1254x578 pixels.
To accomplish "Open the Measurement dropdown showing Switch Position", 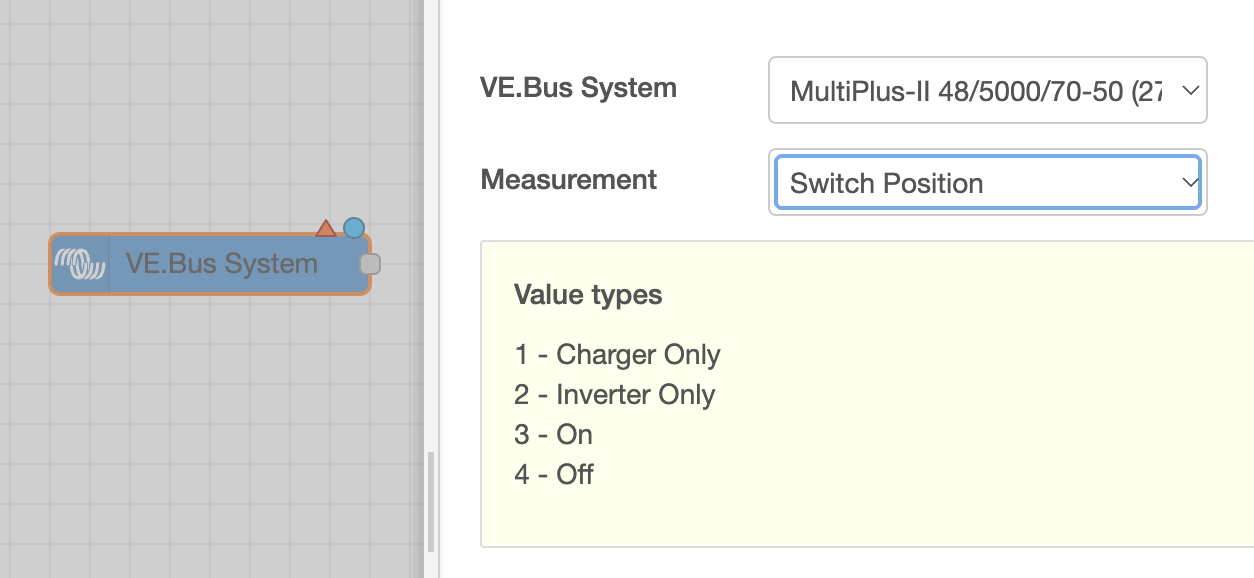I will [988, 183].
